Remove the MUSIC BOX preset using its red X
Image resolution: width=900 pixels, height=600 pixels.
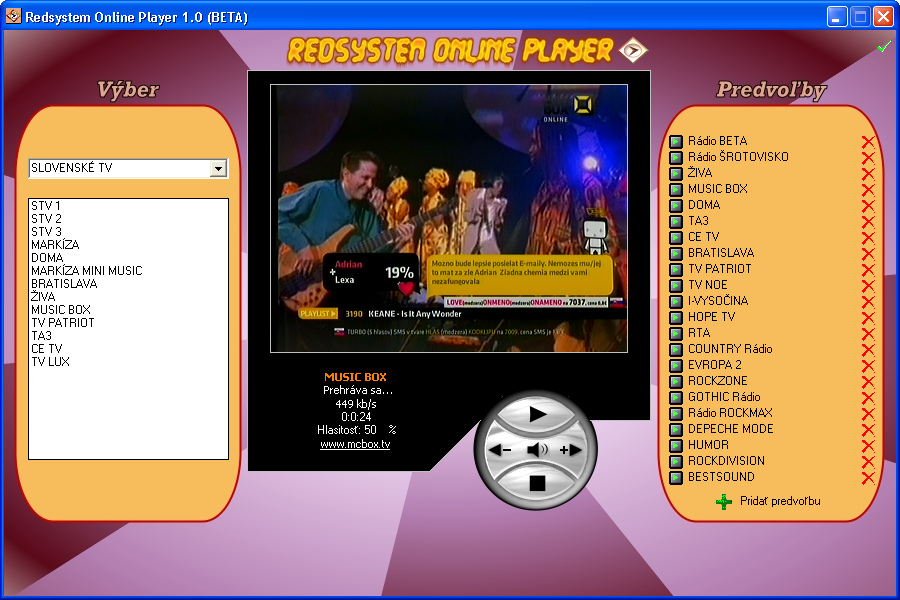(x=868, y=190)
